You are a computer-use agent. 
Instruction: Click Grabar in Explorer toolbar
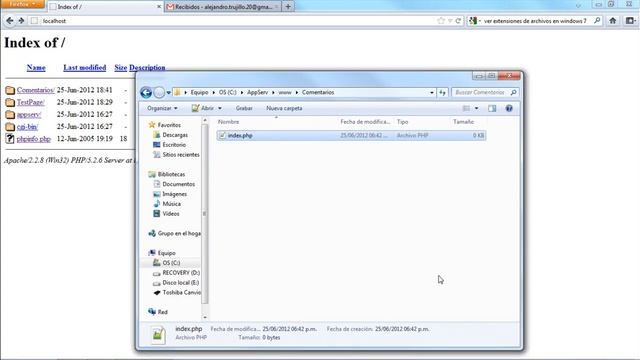tap(244, 108)
